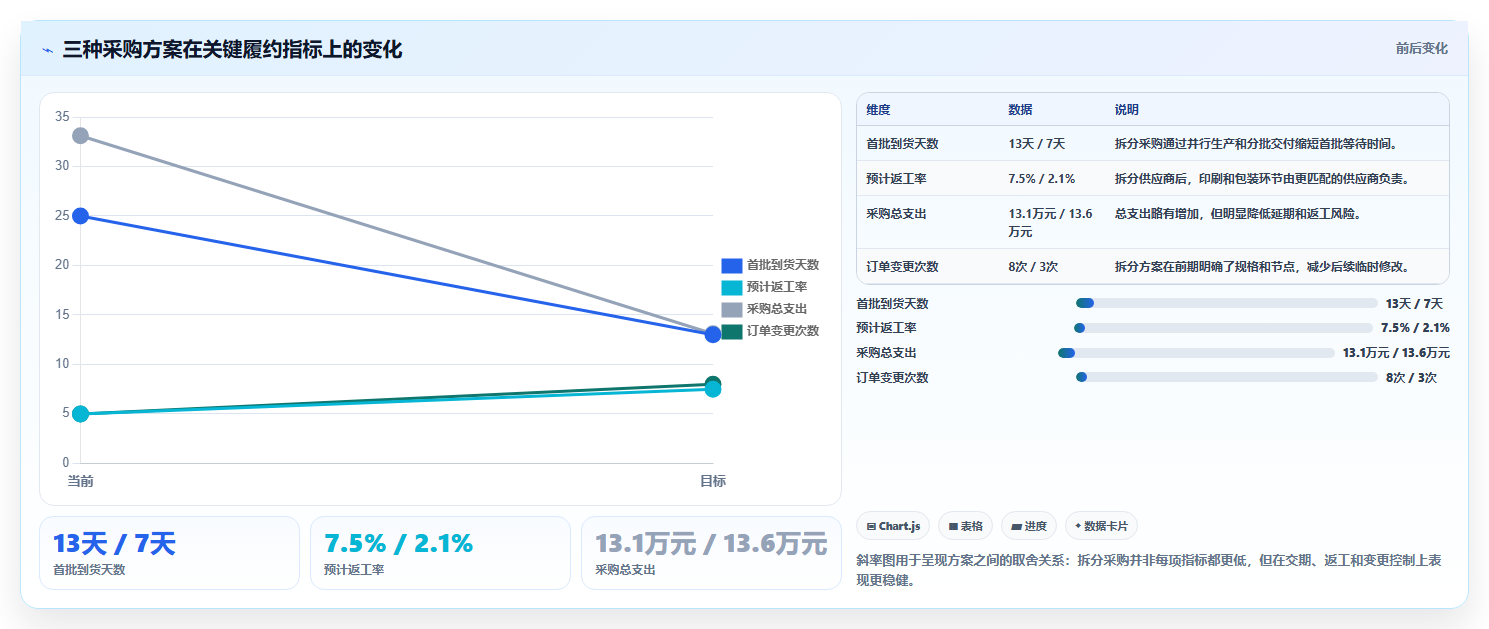The height and width of the screenshot is (629, 1489).
Task: Click the 说明 table column header
Action: (x=1127, y=109)
